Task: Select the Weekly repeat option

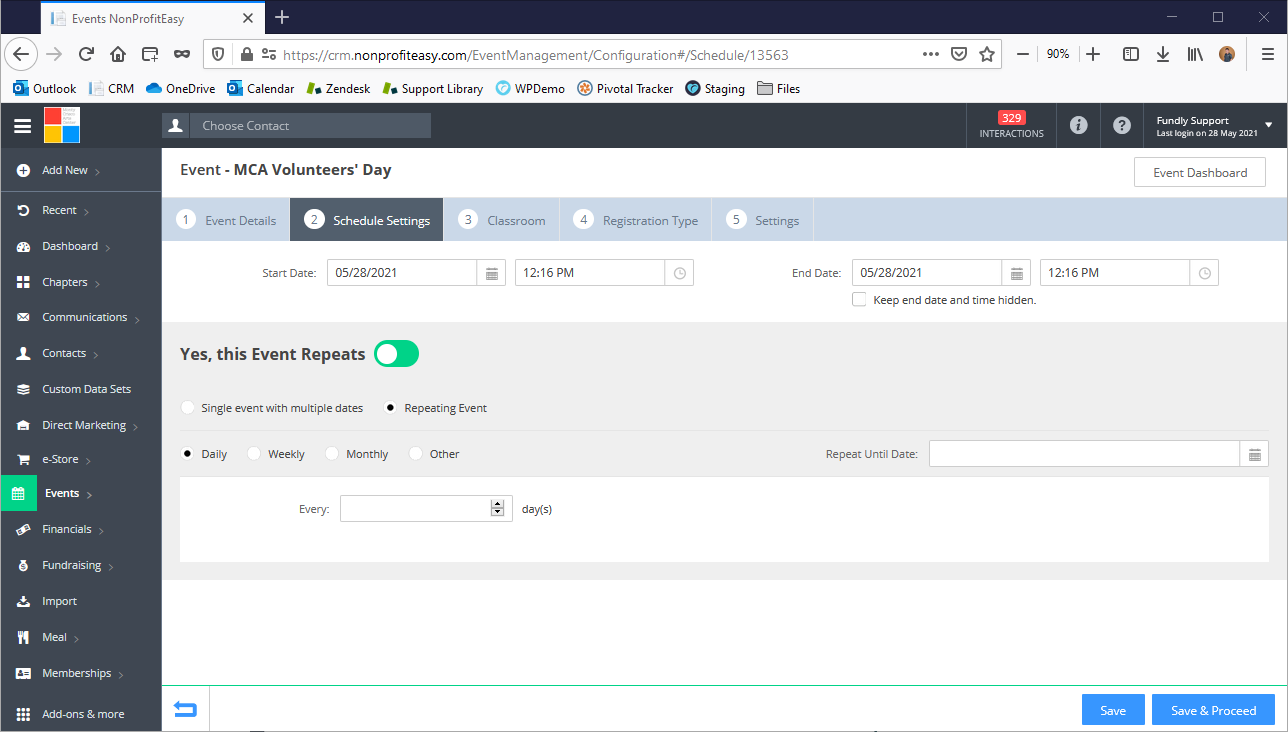Action: (x=254, y=454)
